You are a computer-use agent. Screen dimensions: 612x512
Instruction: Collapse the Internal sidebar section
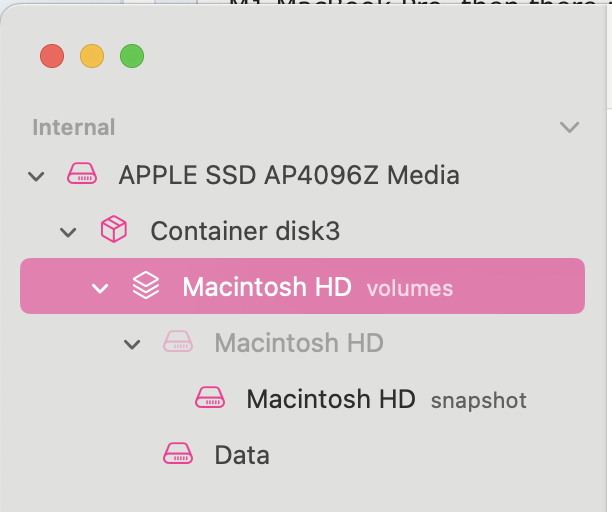[x=570, y=127]
